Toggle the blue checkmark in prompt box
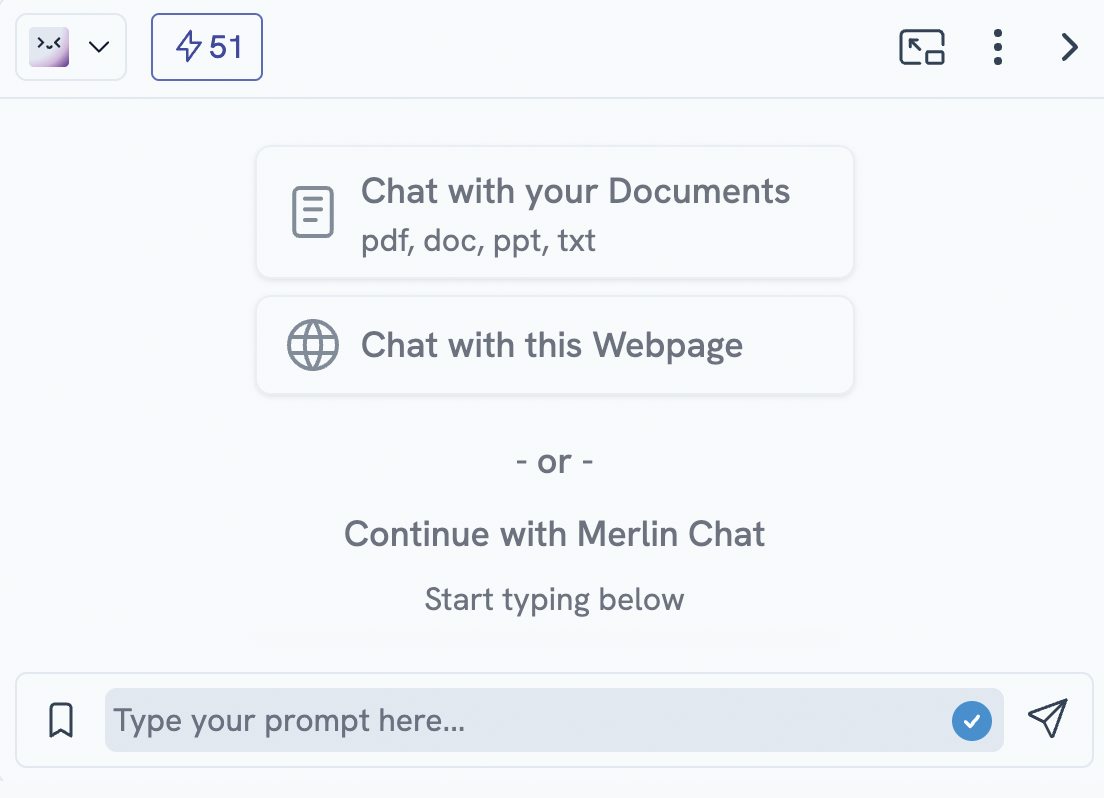Viewport: 1104px width, 798px height. coord(972,721)
